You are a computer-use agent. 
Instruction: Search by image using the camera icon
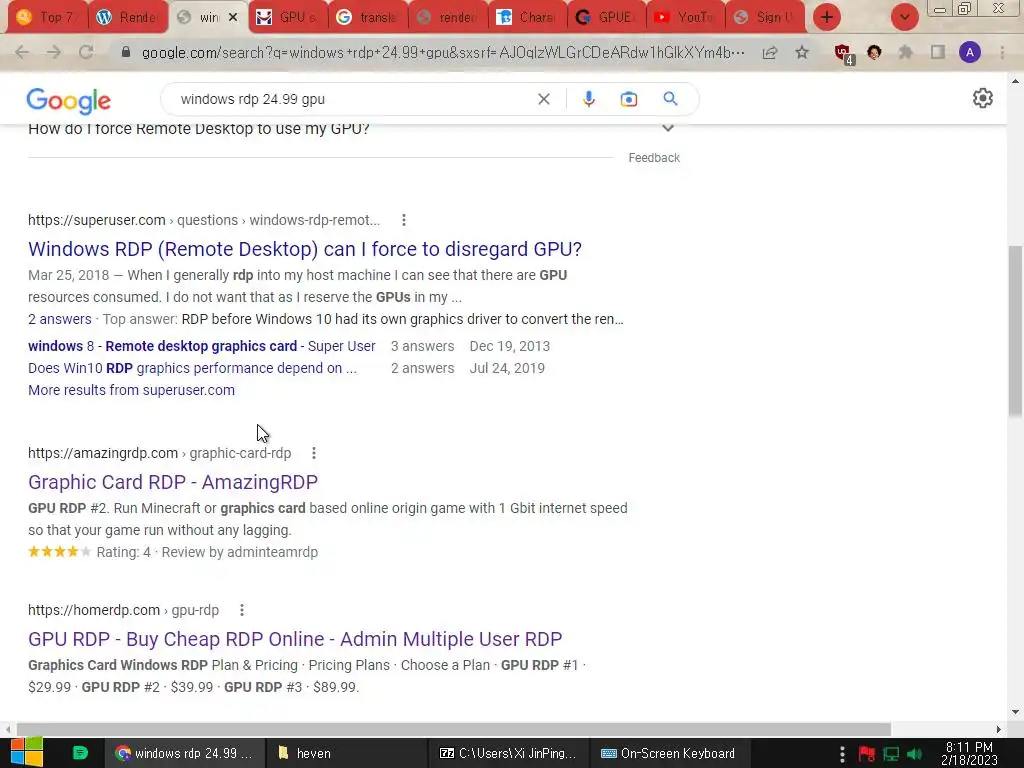pos(628,99)
